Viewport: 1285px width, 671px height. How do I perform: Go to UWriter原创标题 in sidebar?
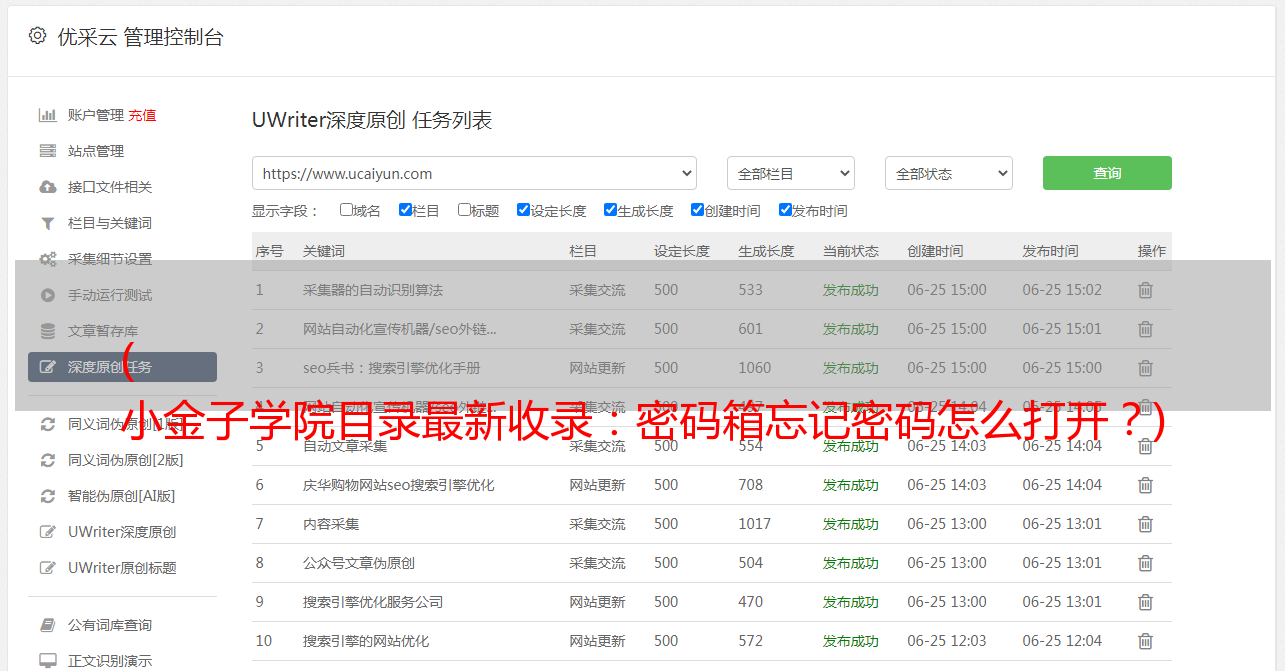[122, 568]
